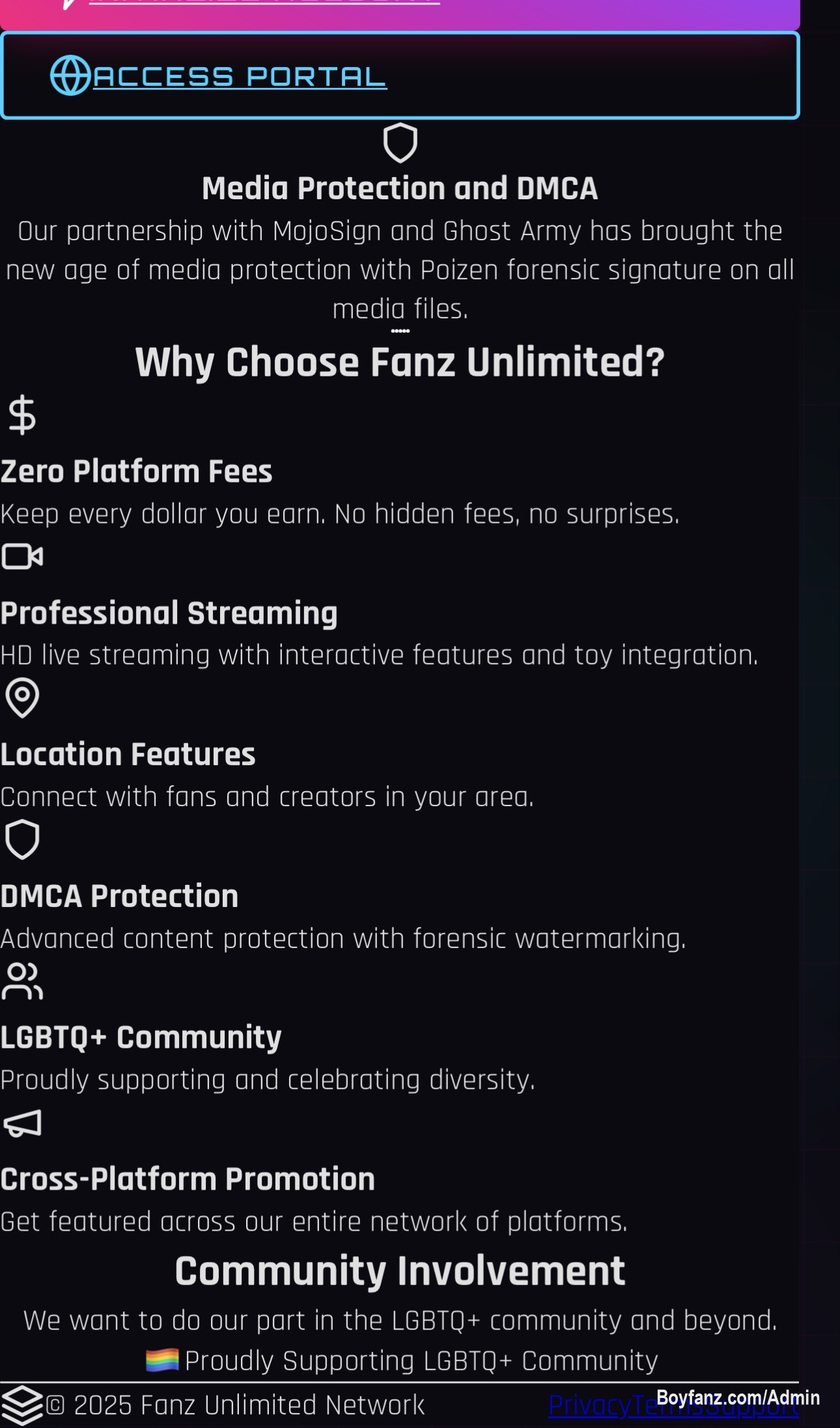Click the globe icon beside Access Portal
The width and height of the screenshot is (840, 1428).
click(70, 76)
